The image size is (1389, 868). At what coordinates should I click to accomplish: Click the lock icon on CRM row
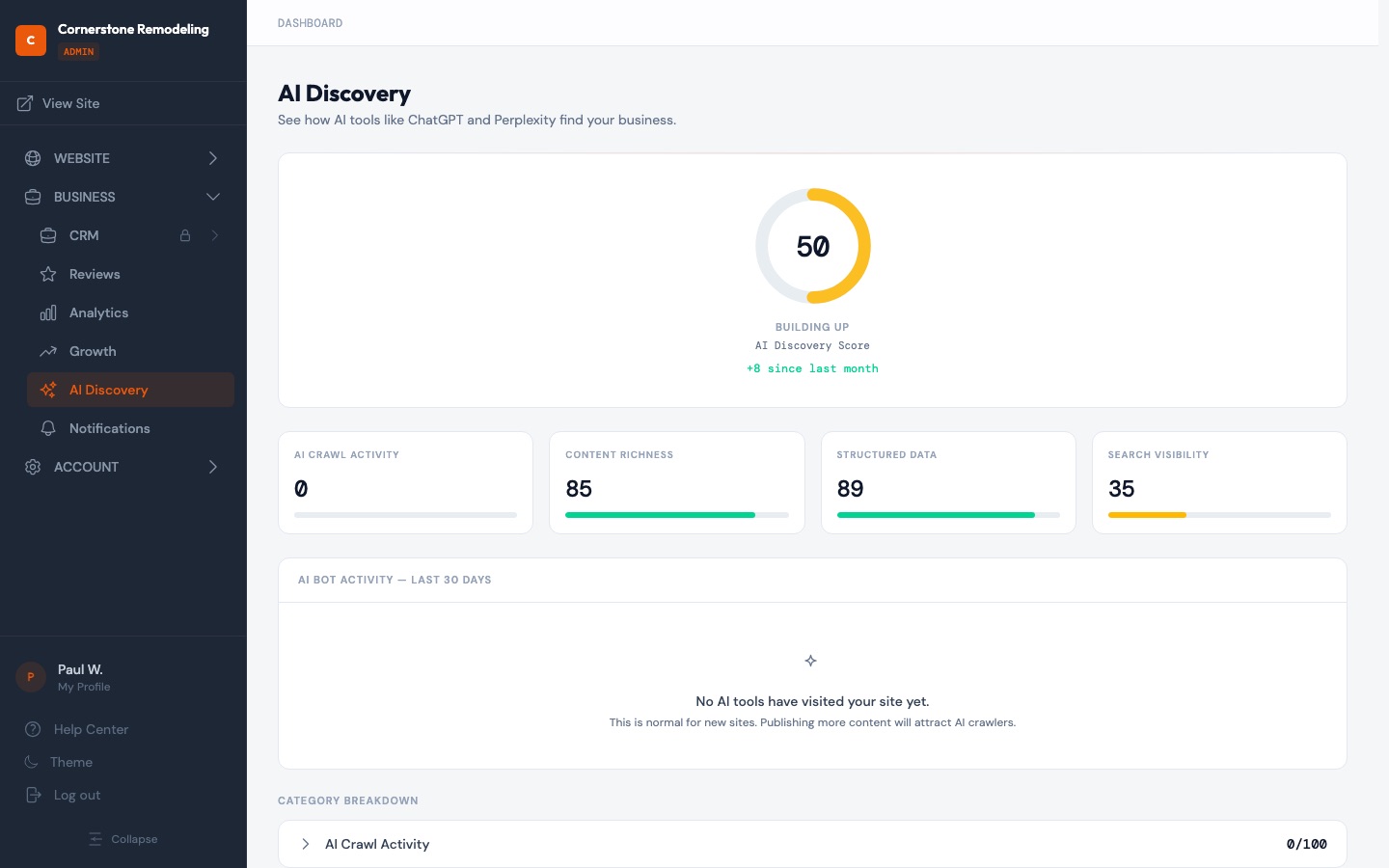[185, 235]
